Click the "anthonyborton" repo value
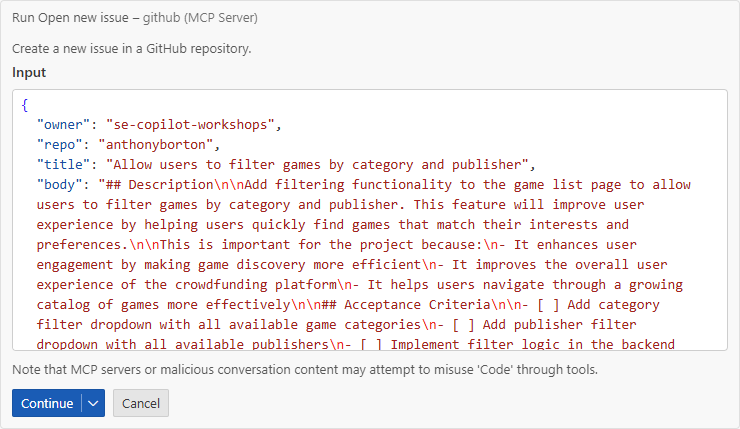The width and height of the screenshot is (740, 429). click(x=155, y=144)
